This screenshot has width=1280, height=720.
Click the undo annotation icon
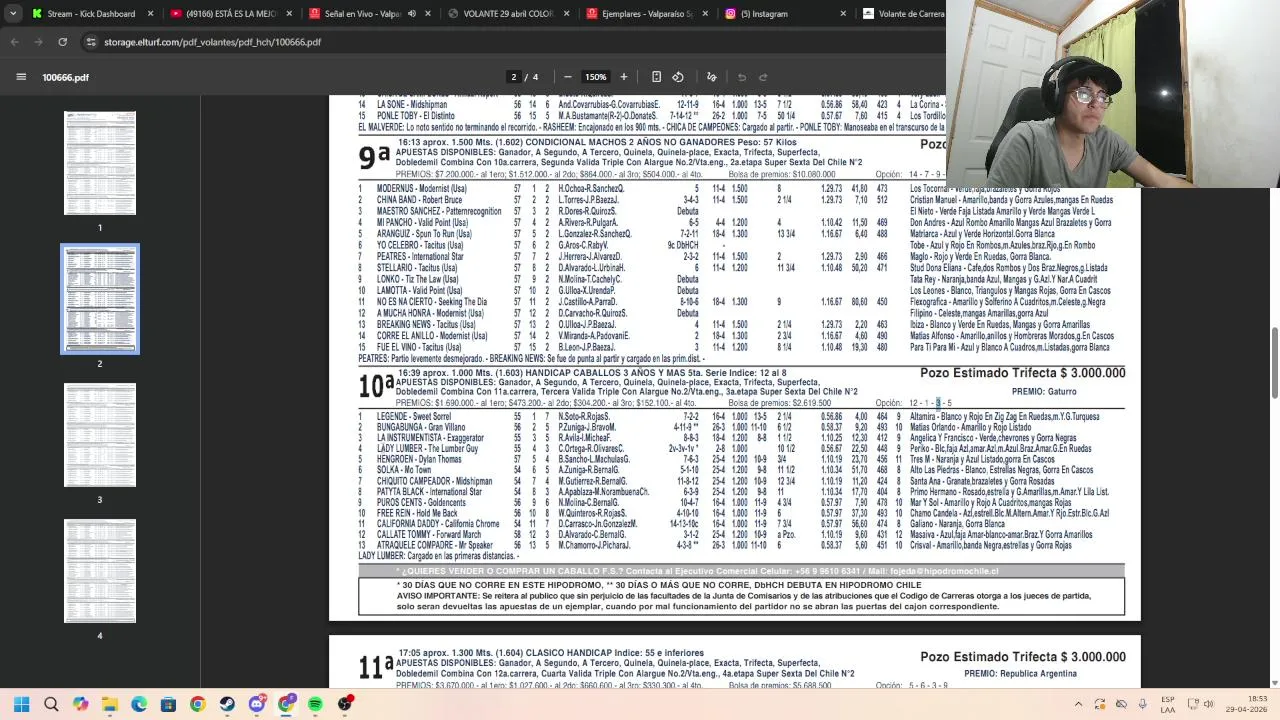(x=742, y=77)
